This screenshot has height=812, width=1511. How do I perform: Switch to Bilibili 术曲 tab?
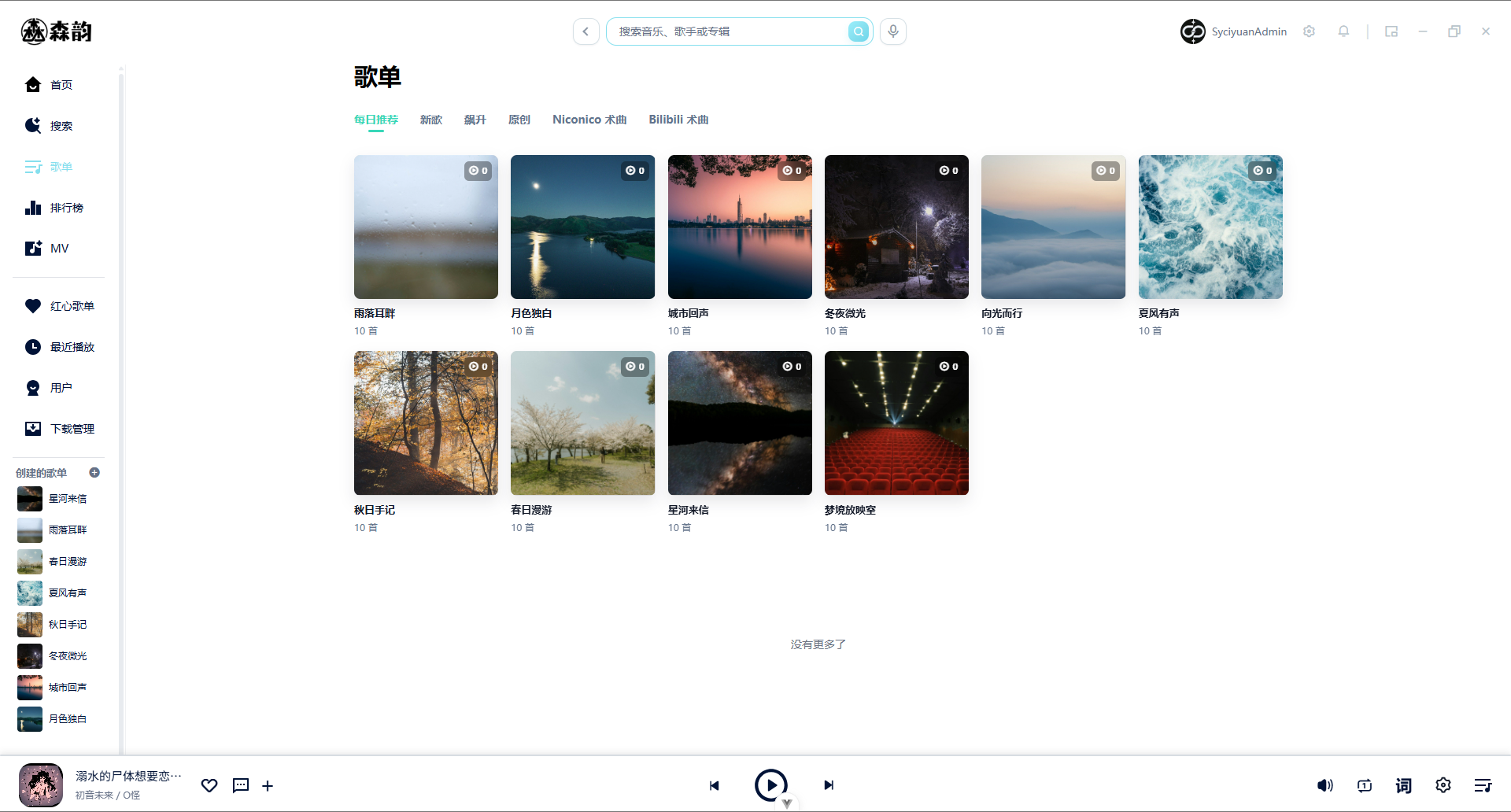click(678, 120)
